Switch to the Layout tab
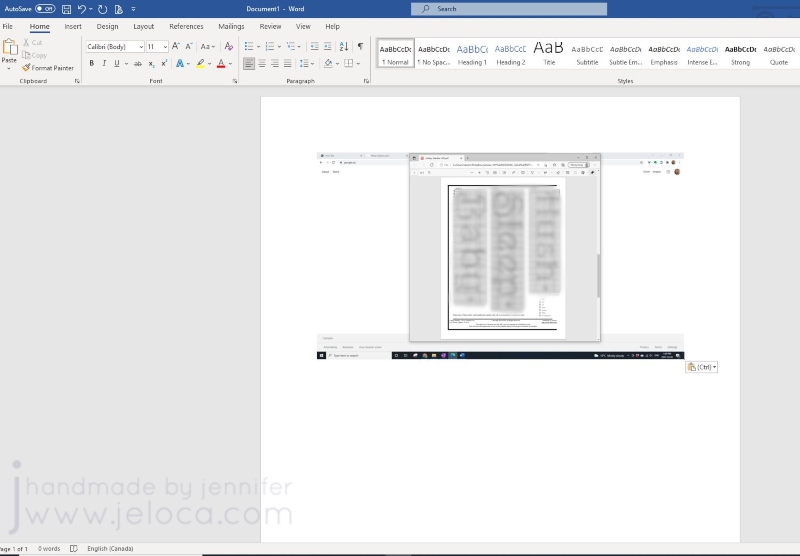The height and width of the screenshot is (556, 800). (144, 27)
